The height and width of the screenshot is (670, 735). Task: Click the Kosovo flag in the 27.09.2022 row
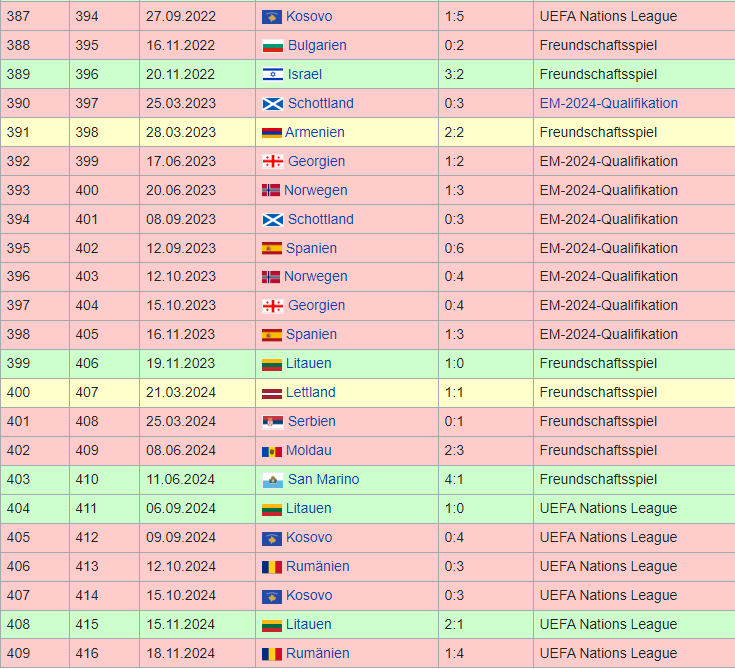pos(271,17)
